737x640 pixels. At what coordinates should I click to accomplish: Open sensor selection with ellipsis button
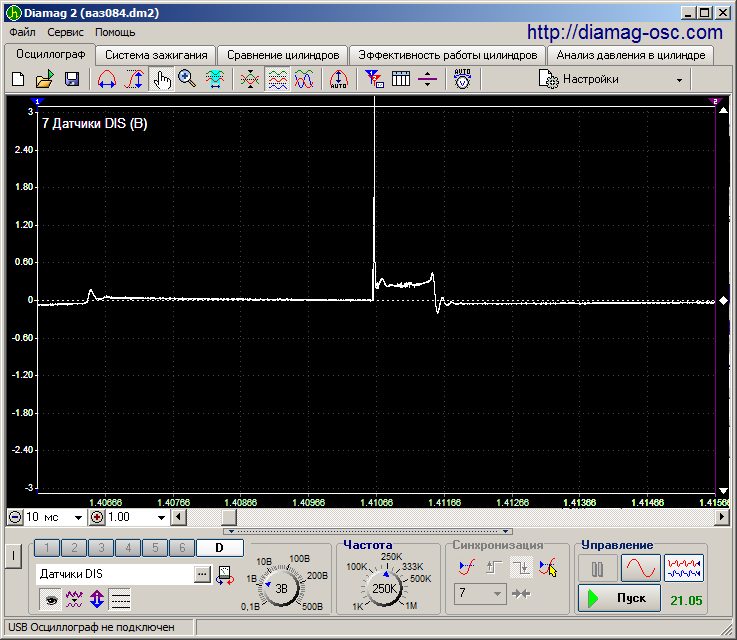[203, 574]
